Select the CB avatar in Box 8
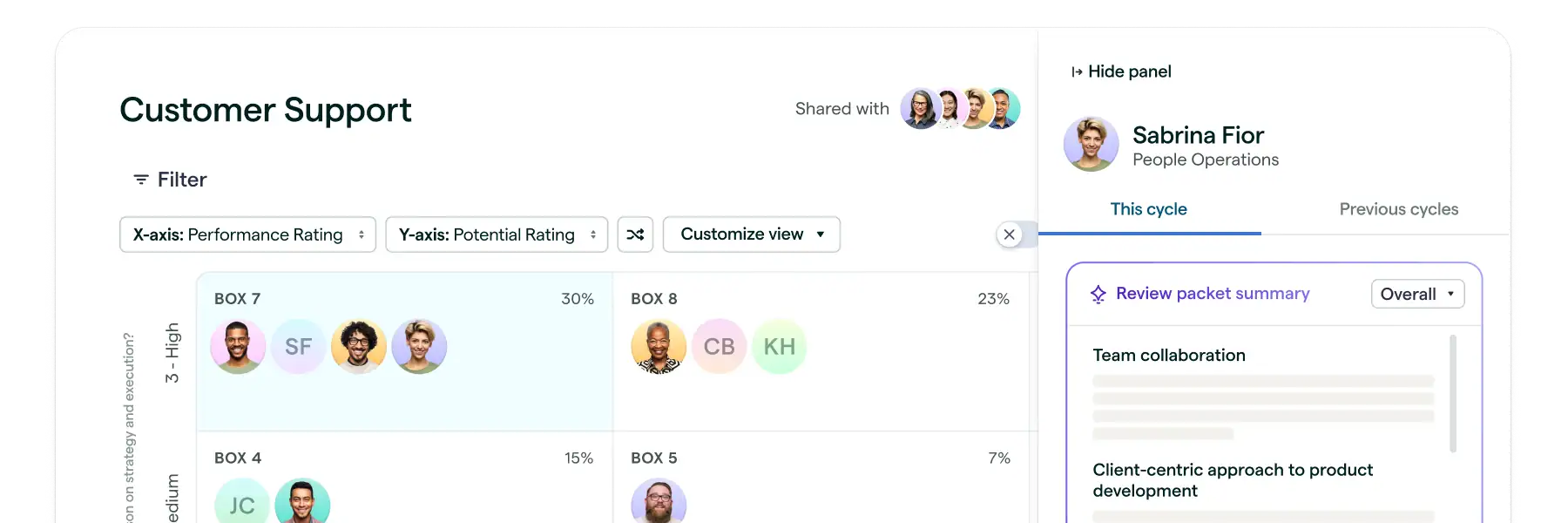This screenshot has width=1568, height=523. 720,346
